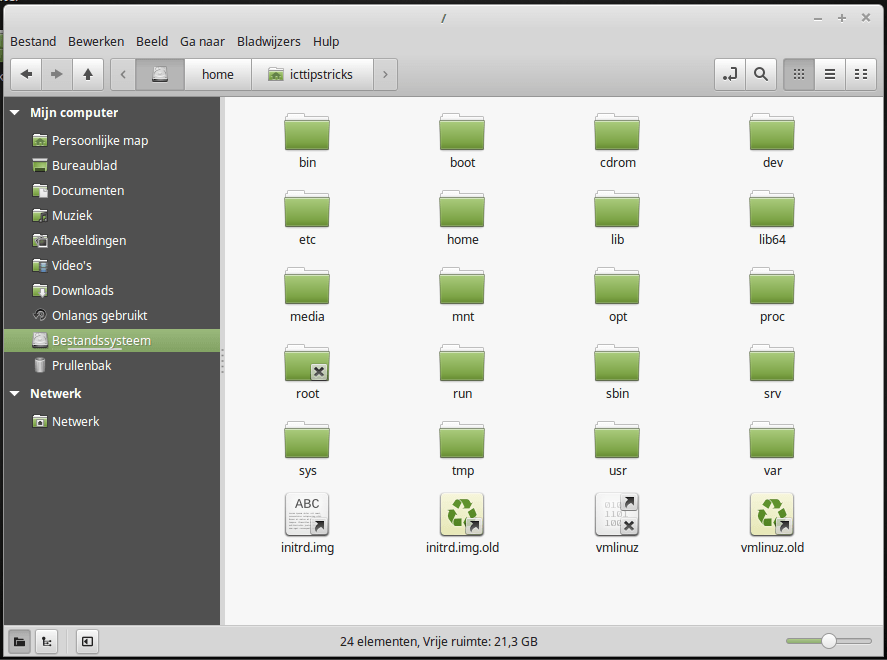Viewport: 887px width, 660px height.
Task: Select the media folder icon
Action: pyautogui.click(x=307, y=286)
